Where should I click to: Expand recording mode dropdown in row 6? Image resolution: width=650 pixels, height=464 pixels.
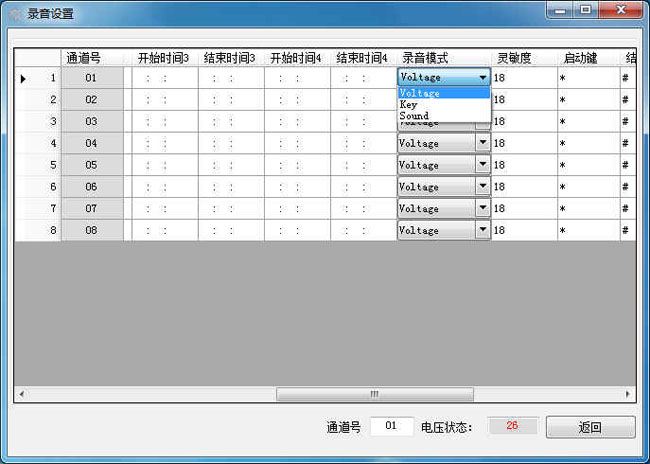click(482, 187)
